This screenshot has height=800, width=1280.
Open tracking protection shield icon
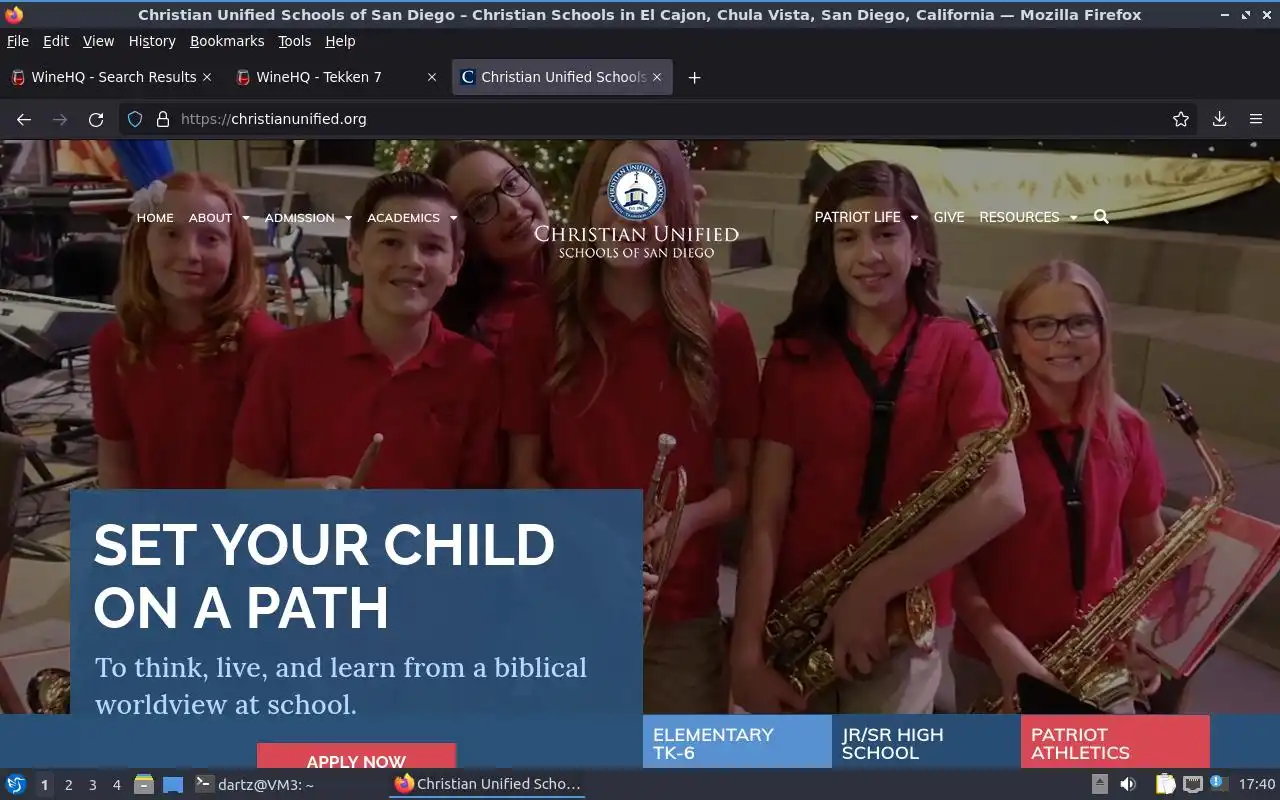pyautogui.click(x=135, y=119)
